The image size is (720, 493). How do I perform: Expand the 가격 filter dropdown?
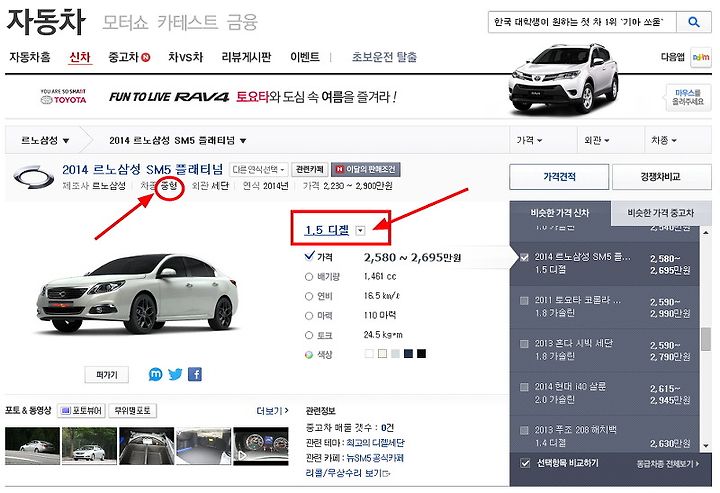point(529,140)
